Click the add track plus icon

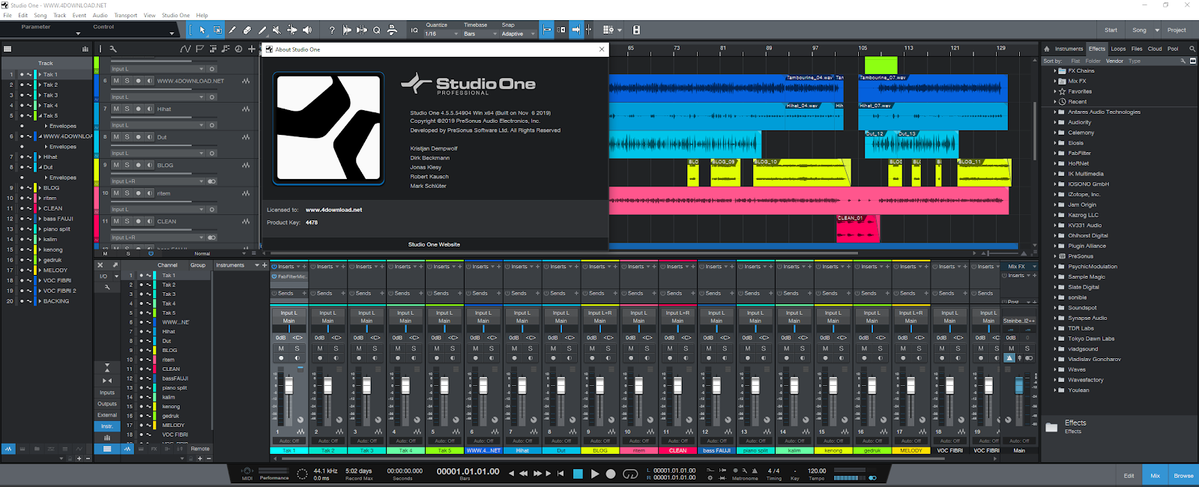252,49
